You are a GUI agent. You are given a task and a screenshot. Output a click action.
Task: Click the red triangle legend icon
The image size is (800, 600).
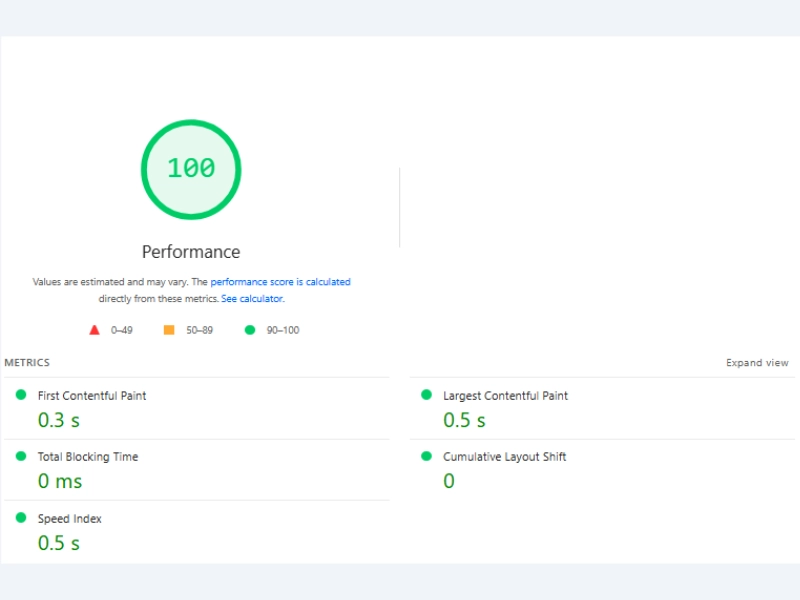94,330
